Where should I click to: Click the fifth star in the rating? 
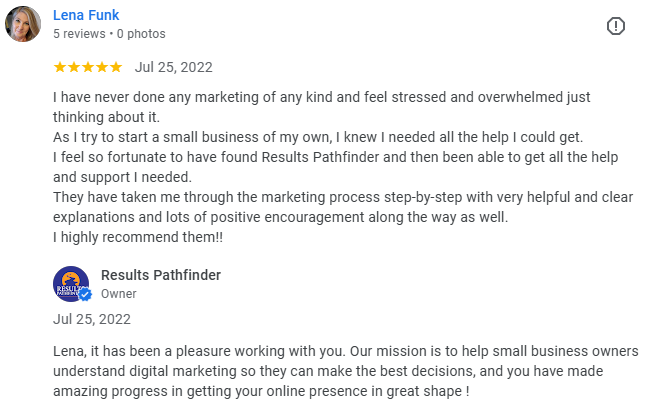pyautogui.click(x=116, y=67)
